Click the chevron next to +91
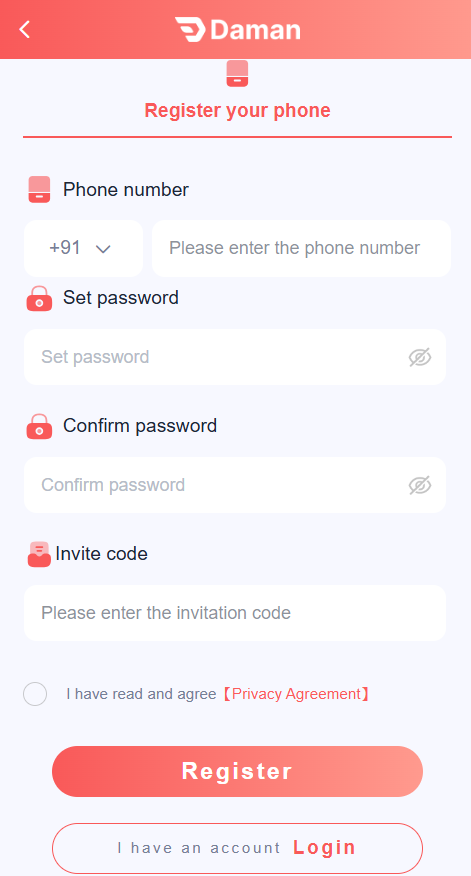 103,249
